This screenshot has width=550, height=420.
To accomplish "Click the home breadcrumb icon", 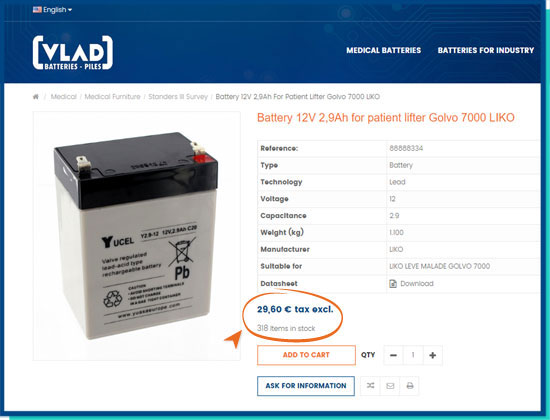I will click(35, 96).
